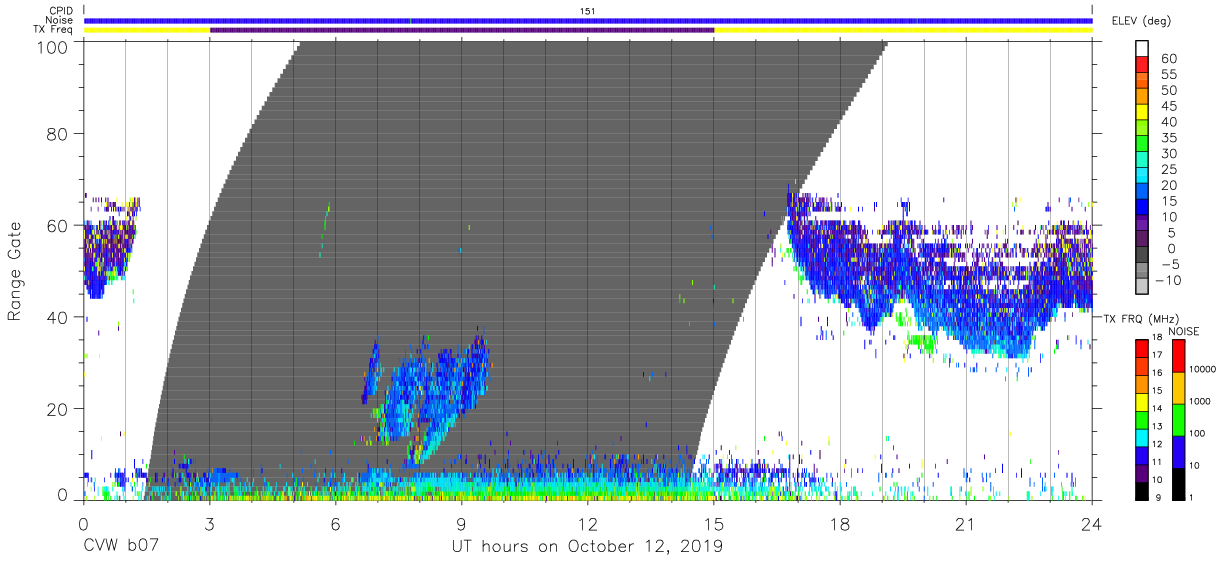Viewport: 1228px width, 567px height.
Task: Click x-axis tick label 24
Action: [x=1092, y=523]
